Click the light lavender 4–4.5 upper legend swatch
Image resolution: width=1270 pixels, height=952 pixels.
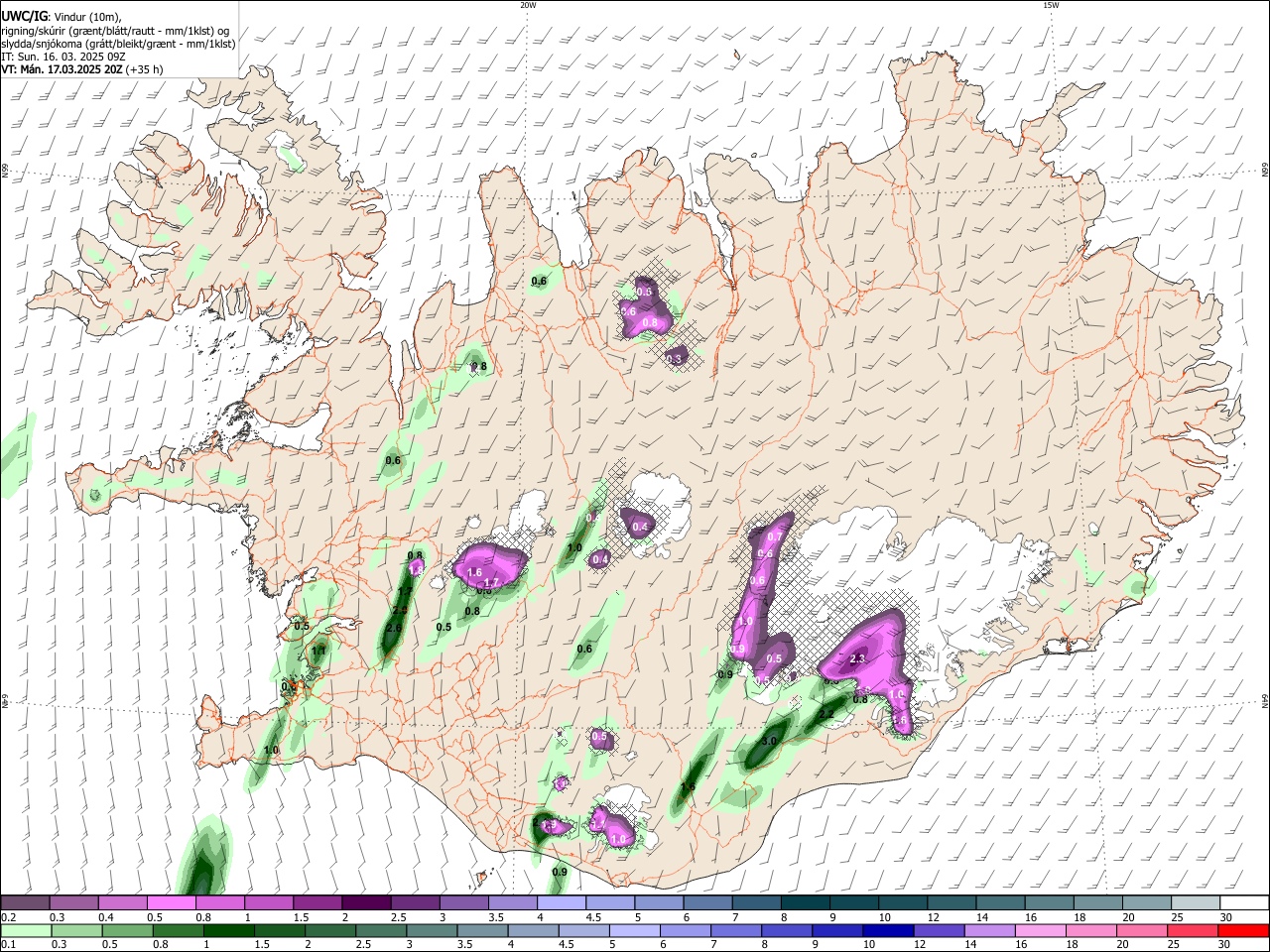(561, 902)
